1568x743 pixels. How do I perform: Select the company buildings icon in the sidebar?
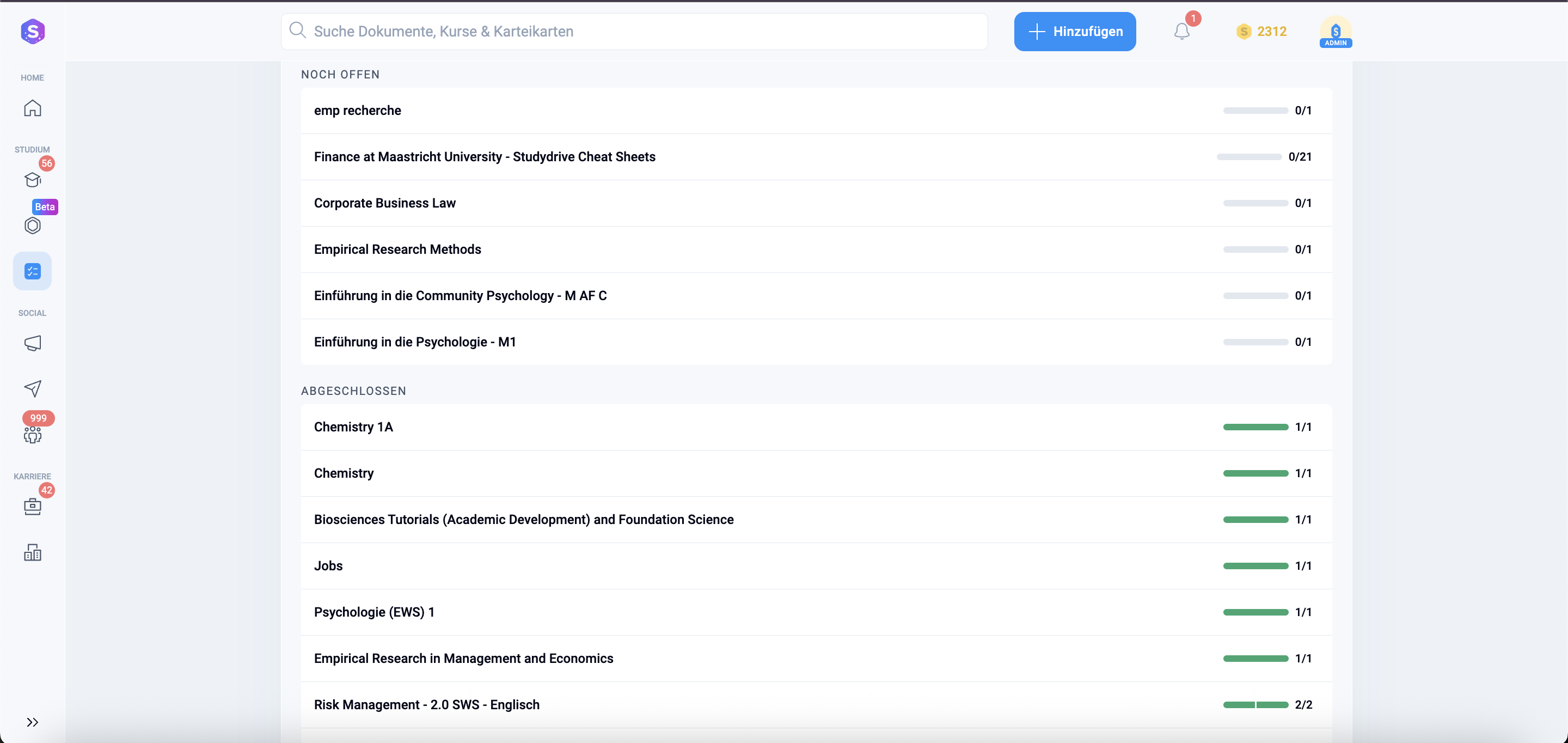(x=32, y=552)
